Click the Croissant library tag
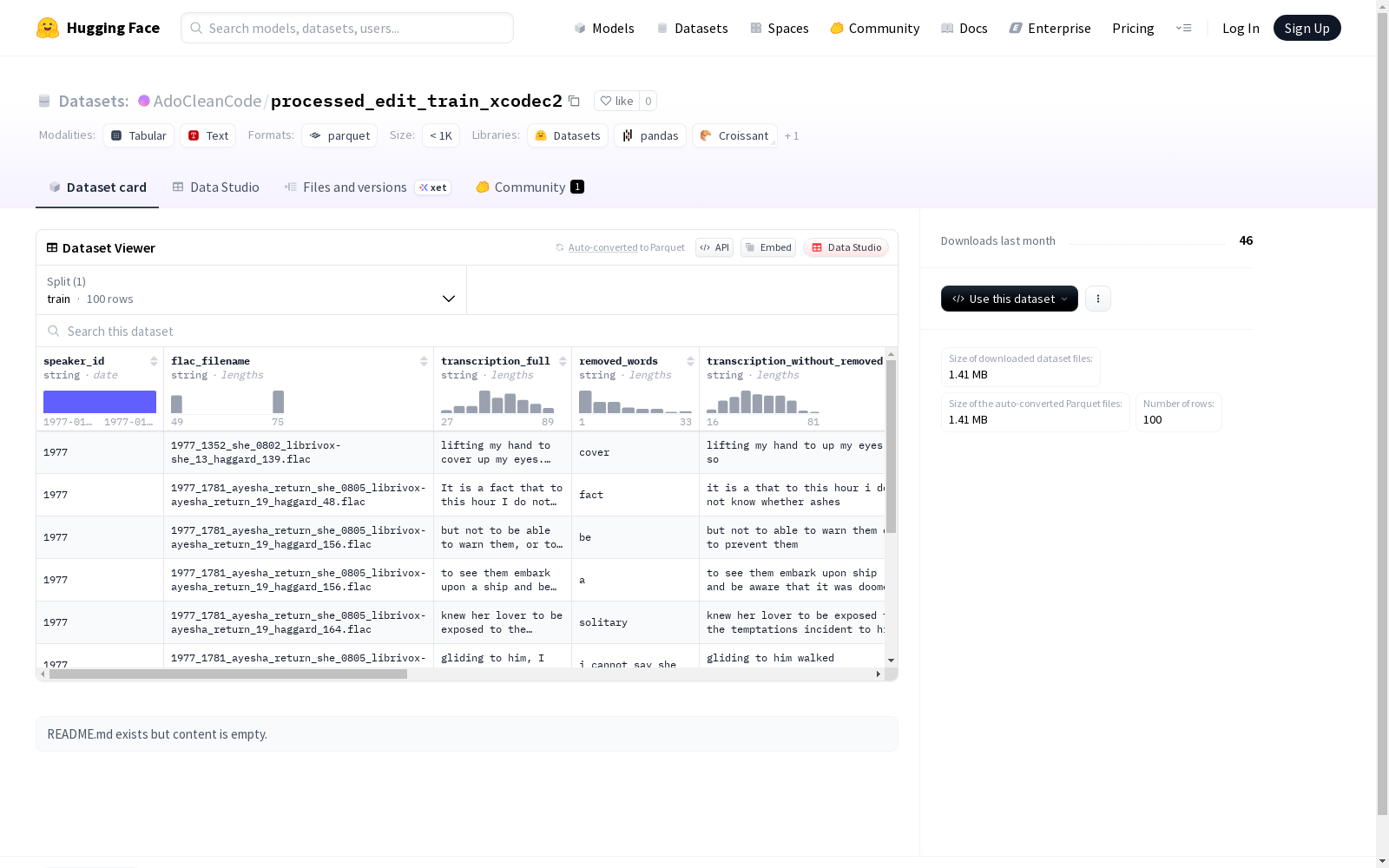 734,135
